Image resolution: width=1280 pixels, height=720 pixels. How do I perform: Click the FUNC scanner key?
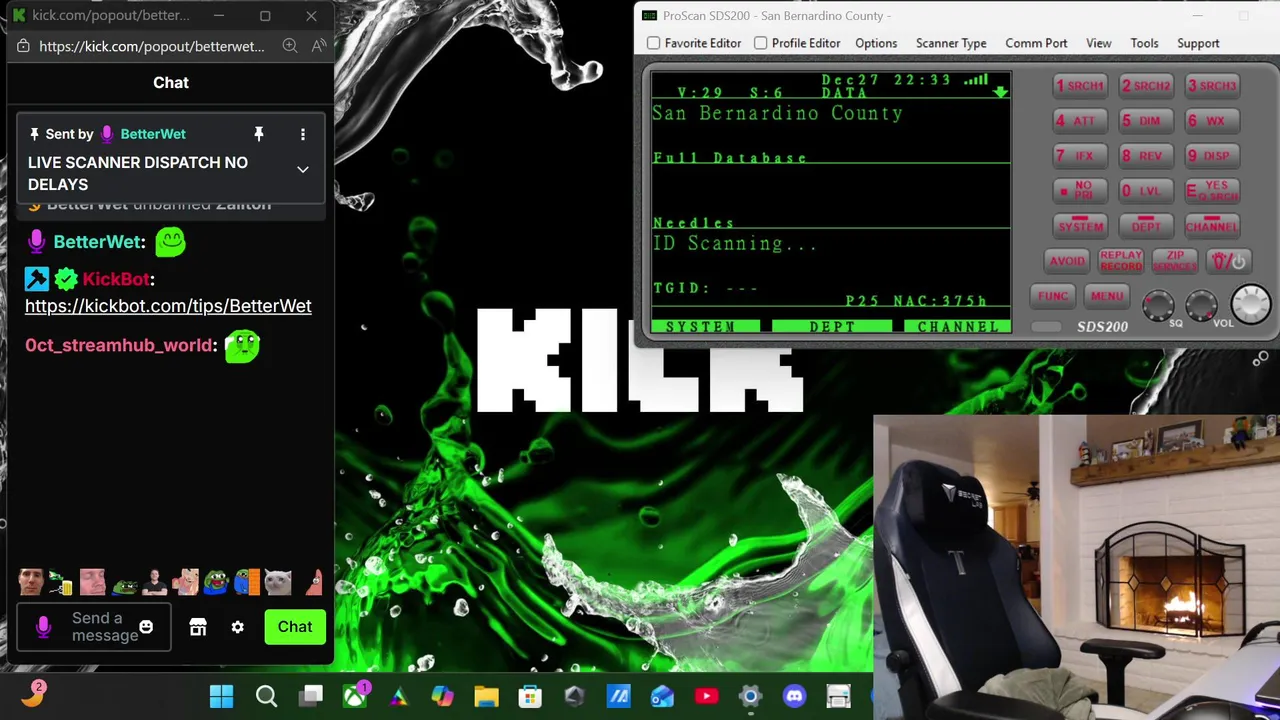click(x=1053, y=296)
